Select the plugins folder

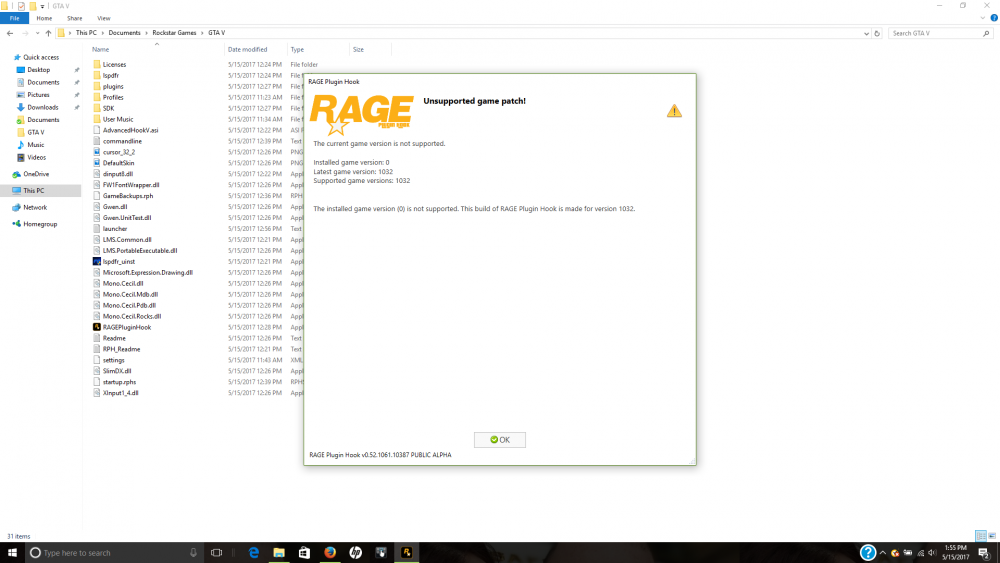click(x=113, y=86)
